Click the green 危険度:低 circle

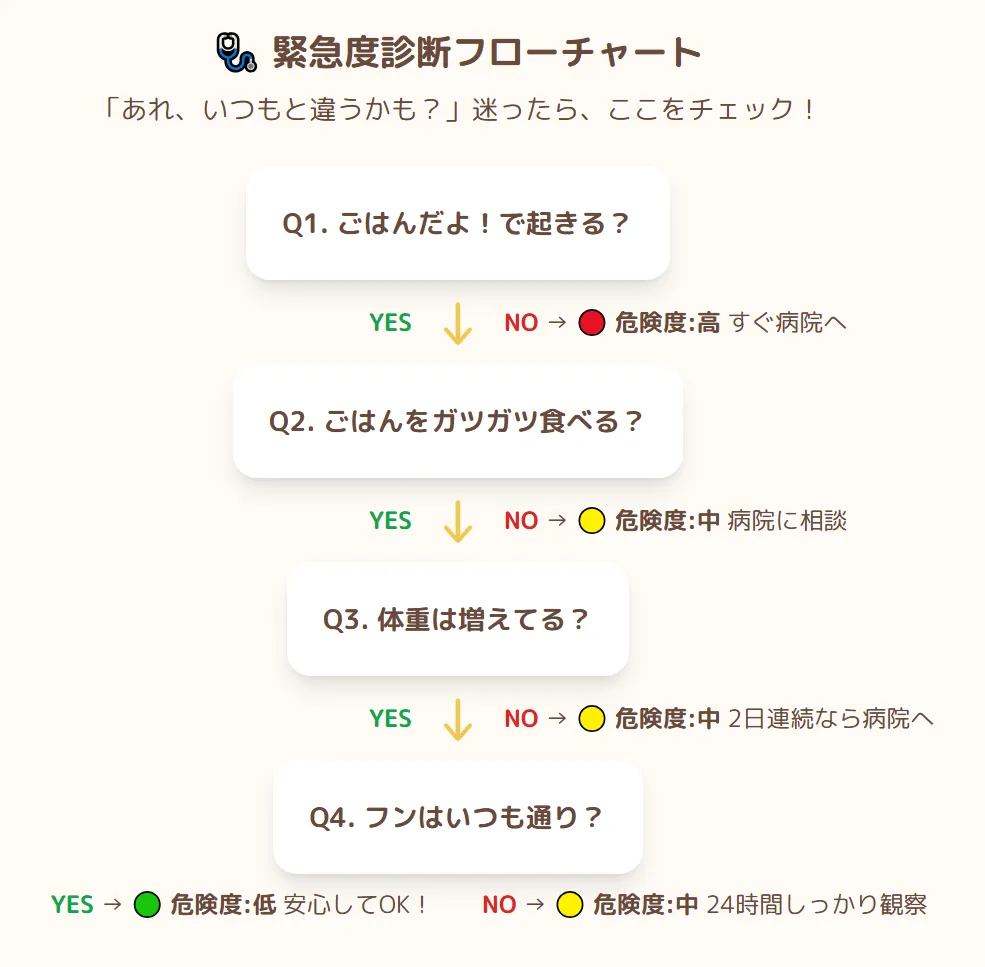pyautogui.click(x=147, y=905)
